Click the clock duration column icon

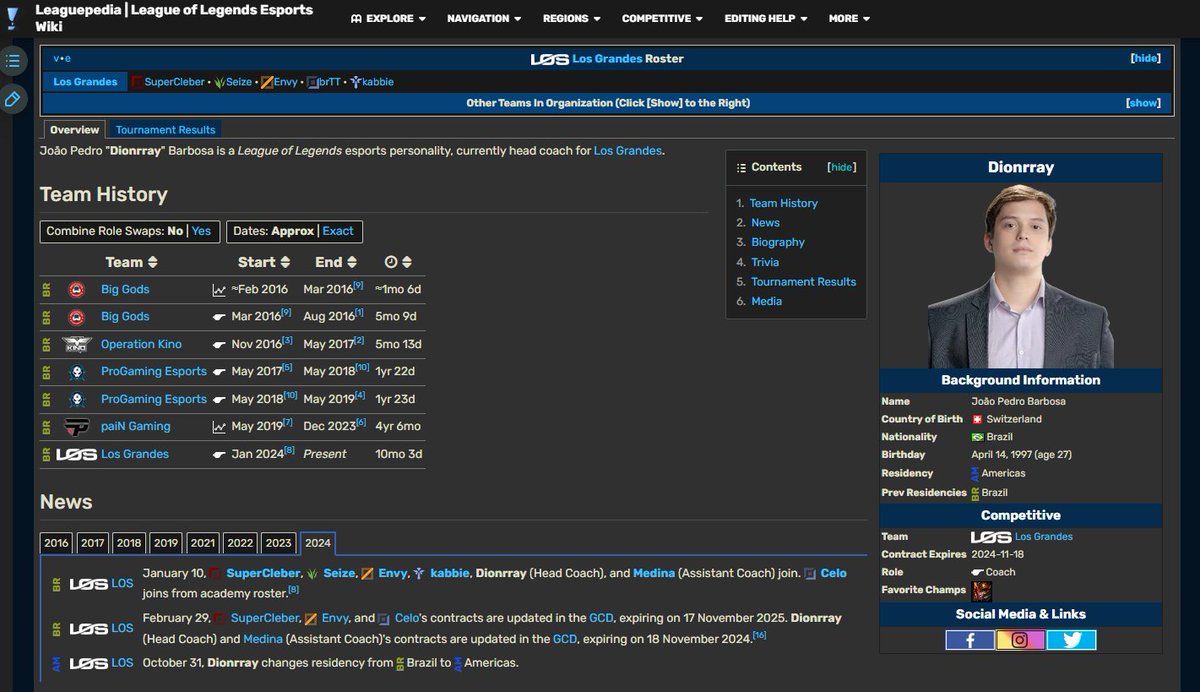[x=391, y=262]
